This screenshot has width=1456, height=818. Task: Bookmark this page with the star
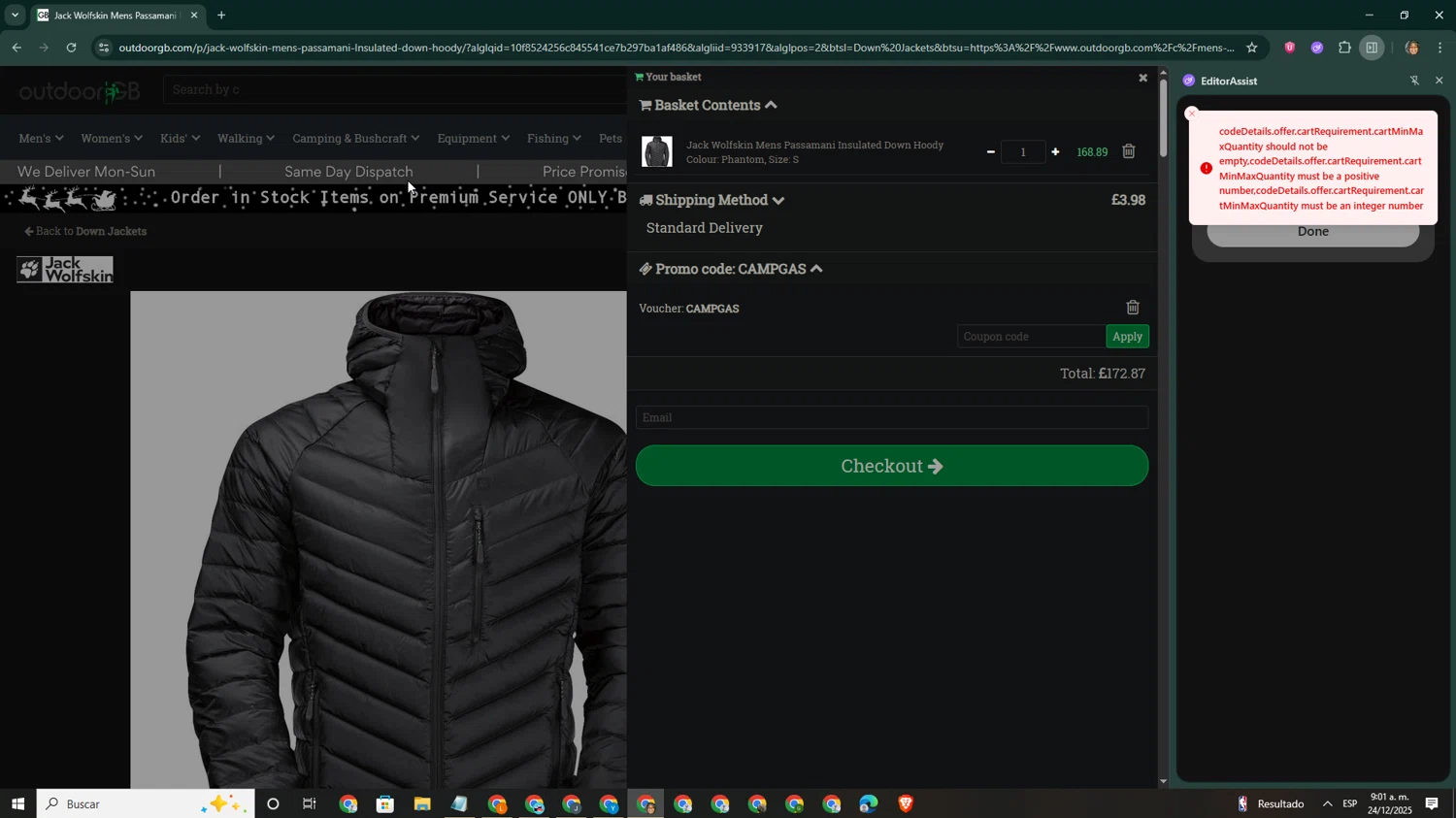pos(1252,48)
